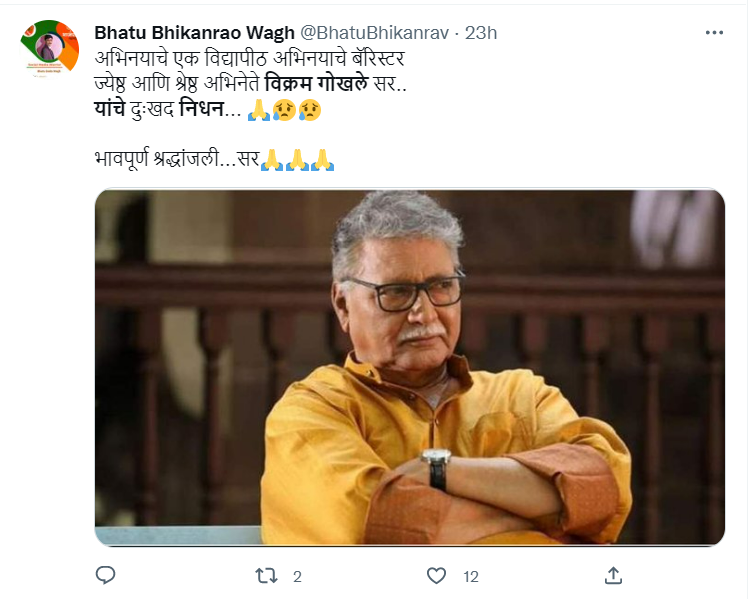Click the reply speech bubble icon
Viewport: 753px width, 599px height.
pos(105,575)
